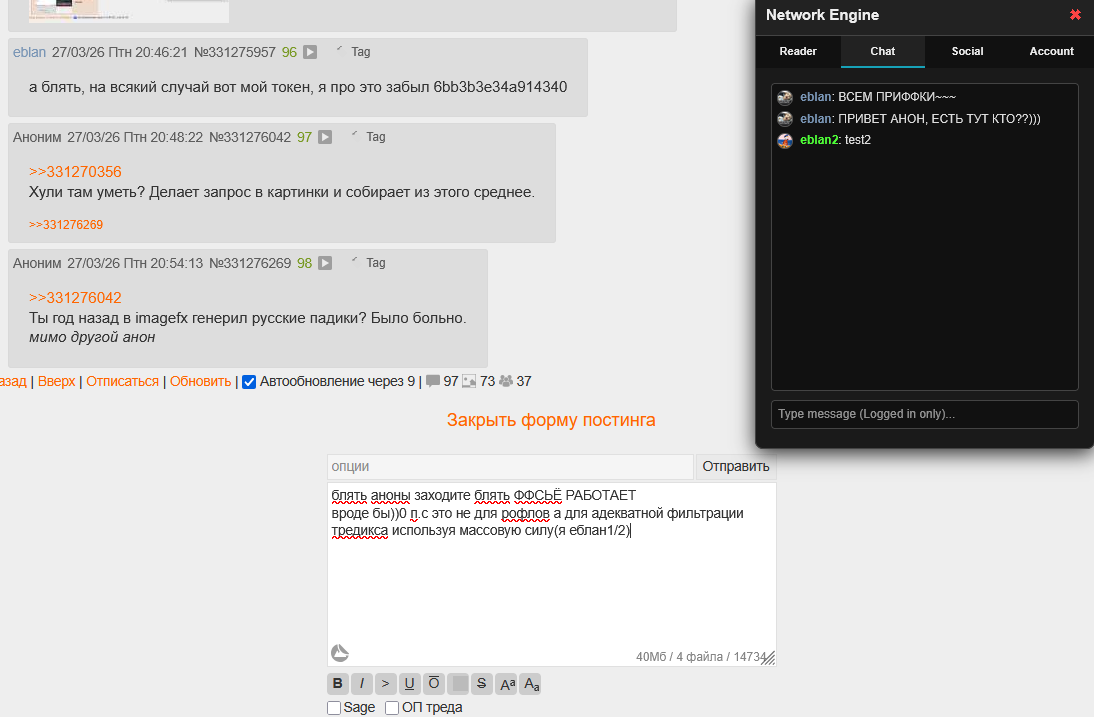Open the Social tab
This screenshot has height=717, width=1094.
pos(967,52)
